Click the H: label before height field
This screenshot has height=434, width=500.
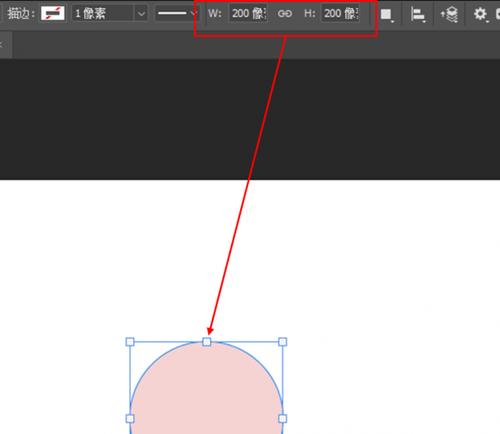coord(309,14)
